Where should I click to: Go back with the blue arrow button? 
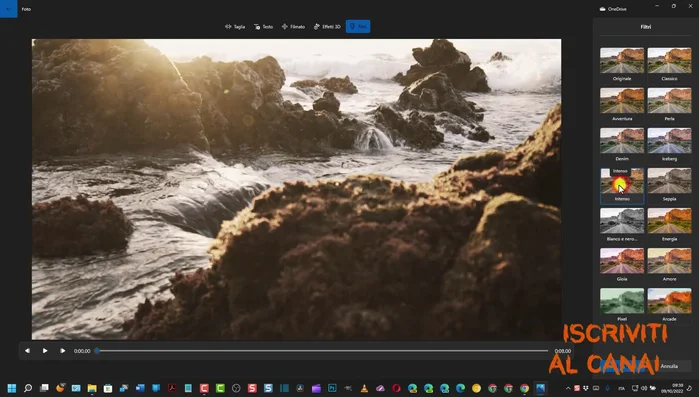click(8, 9)
